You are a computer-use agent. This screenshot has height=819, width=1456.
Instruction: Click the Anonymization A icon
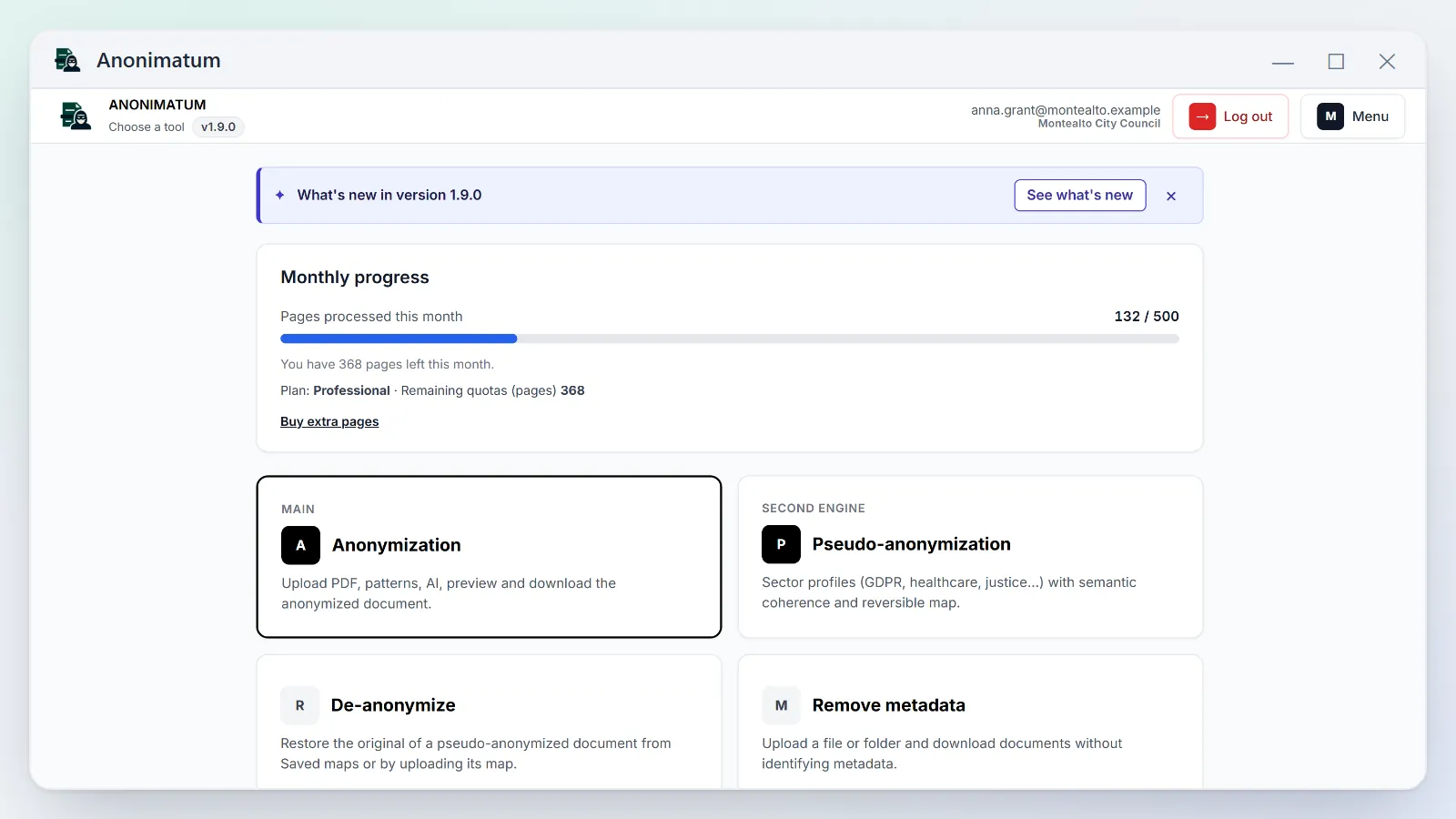coord(300,545)
